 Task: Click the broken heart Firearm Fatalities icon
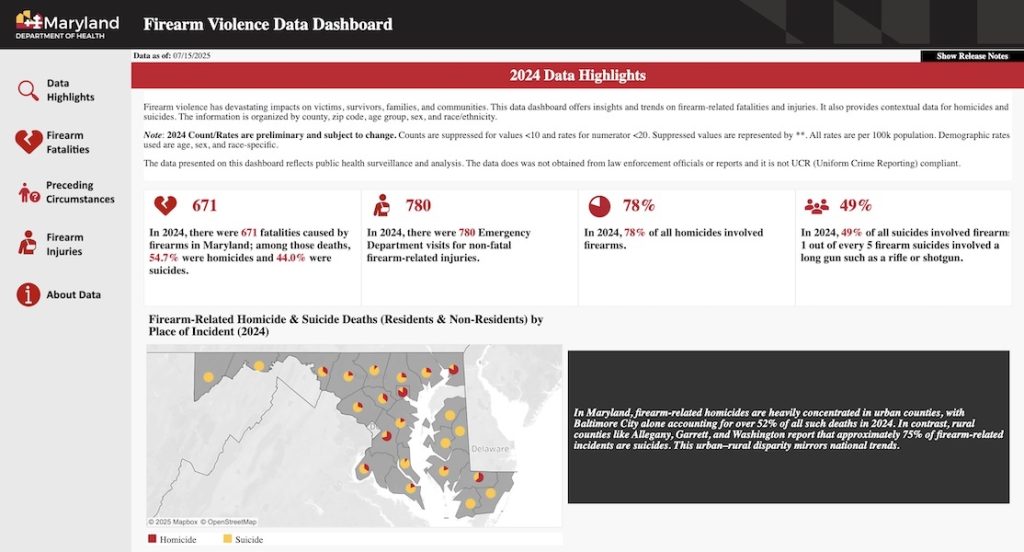click(29, 142)
